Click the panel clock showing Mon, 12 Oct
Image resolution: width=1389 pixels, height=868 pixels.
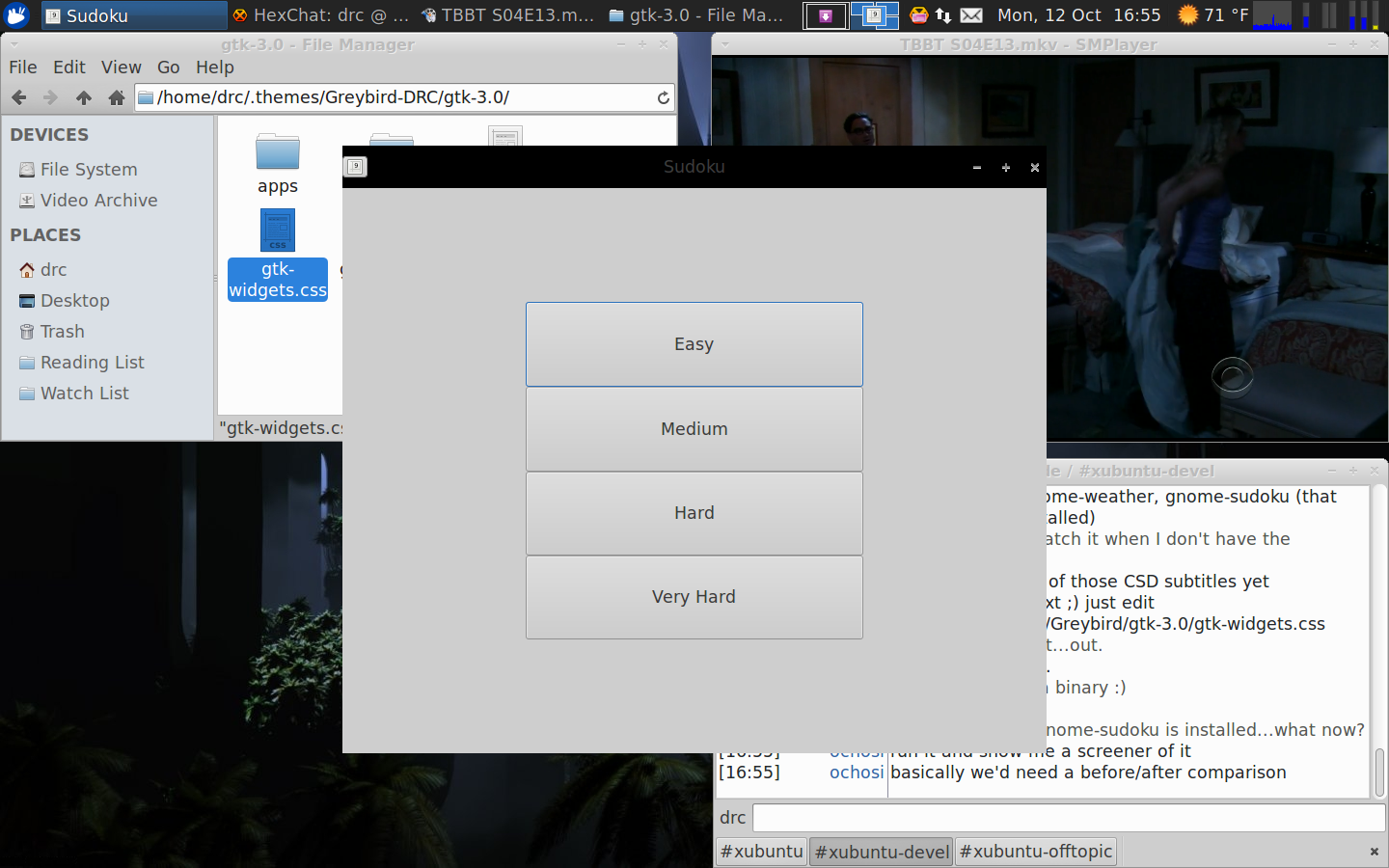click(x=1079, y=15)
